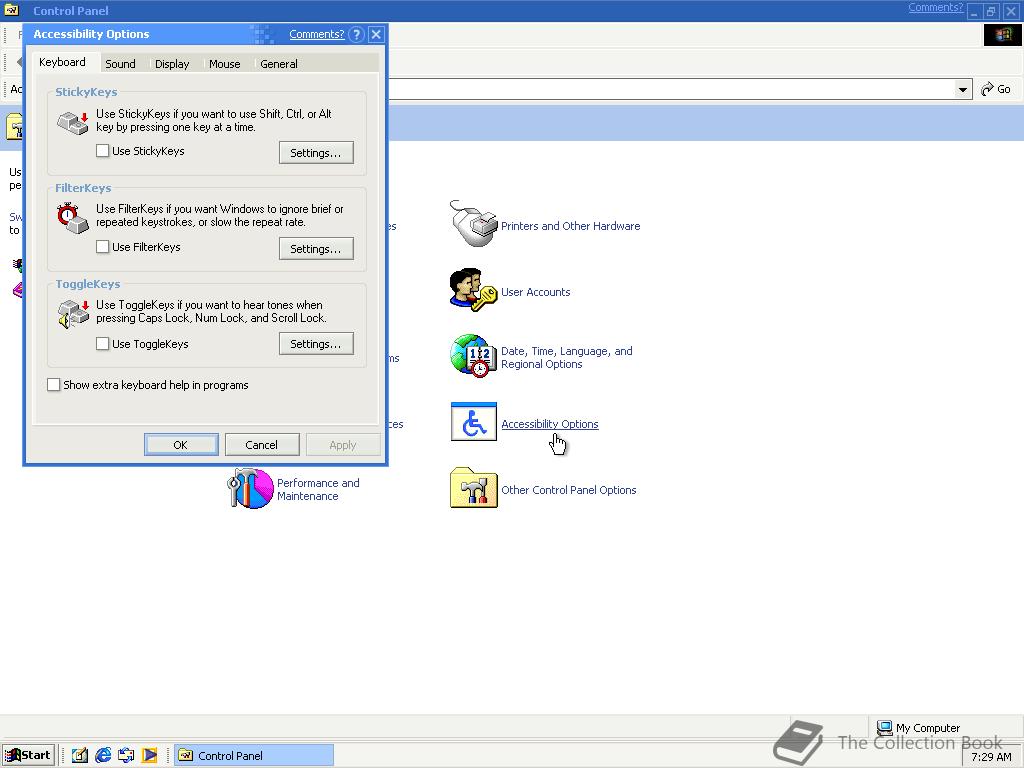1024x768 pixels.
Task: Expand the address bar dropdown
Action: [x=963, y=89]
